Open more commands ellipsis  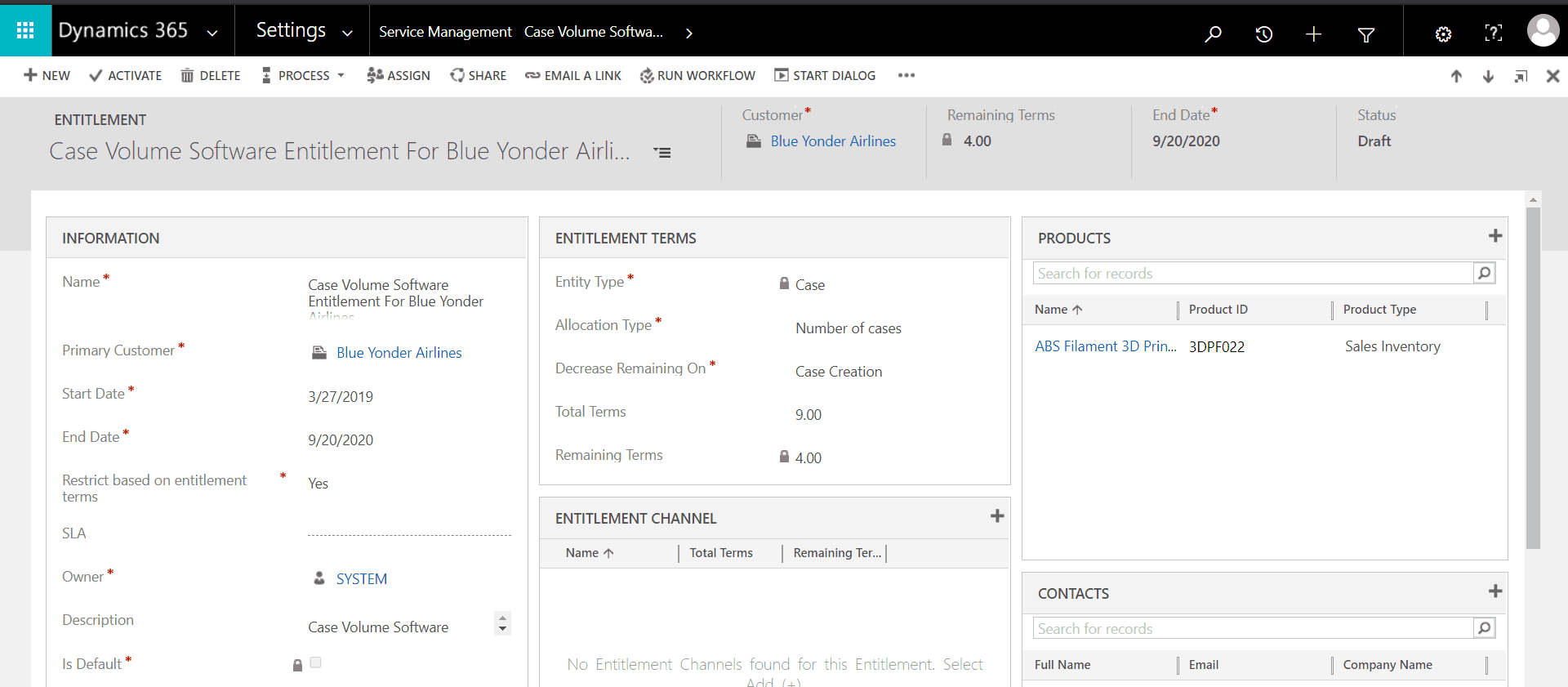(x=906, y=75)
